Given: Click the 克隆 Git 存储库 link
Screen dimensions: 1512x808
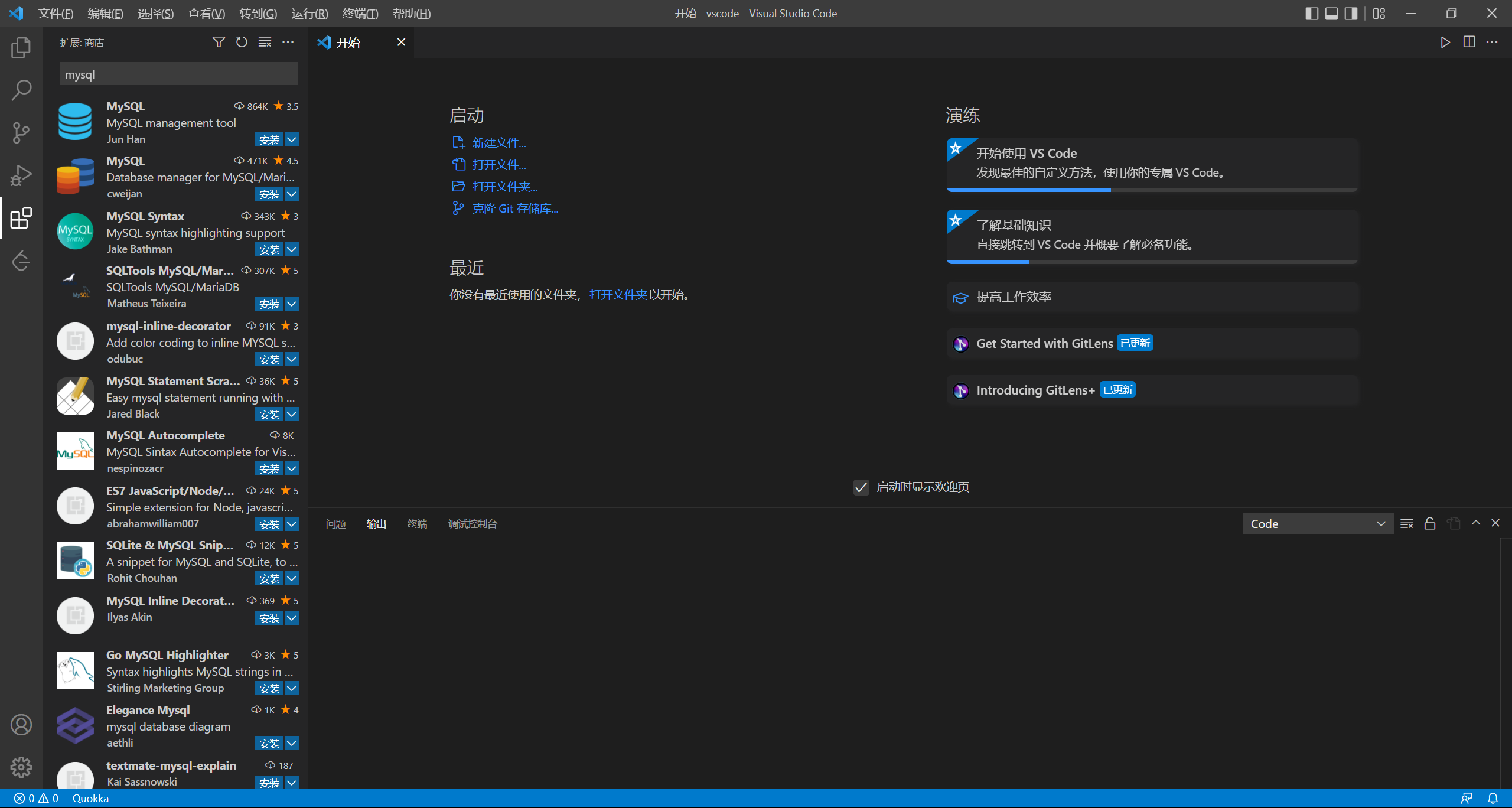Looking at the screenshot, I should (515, 208).
